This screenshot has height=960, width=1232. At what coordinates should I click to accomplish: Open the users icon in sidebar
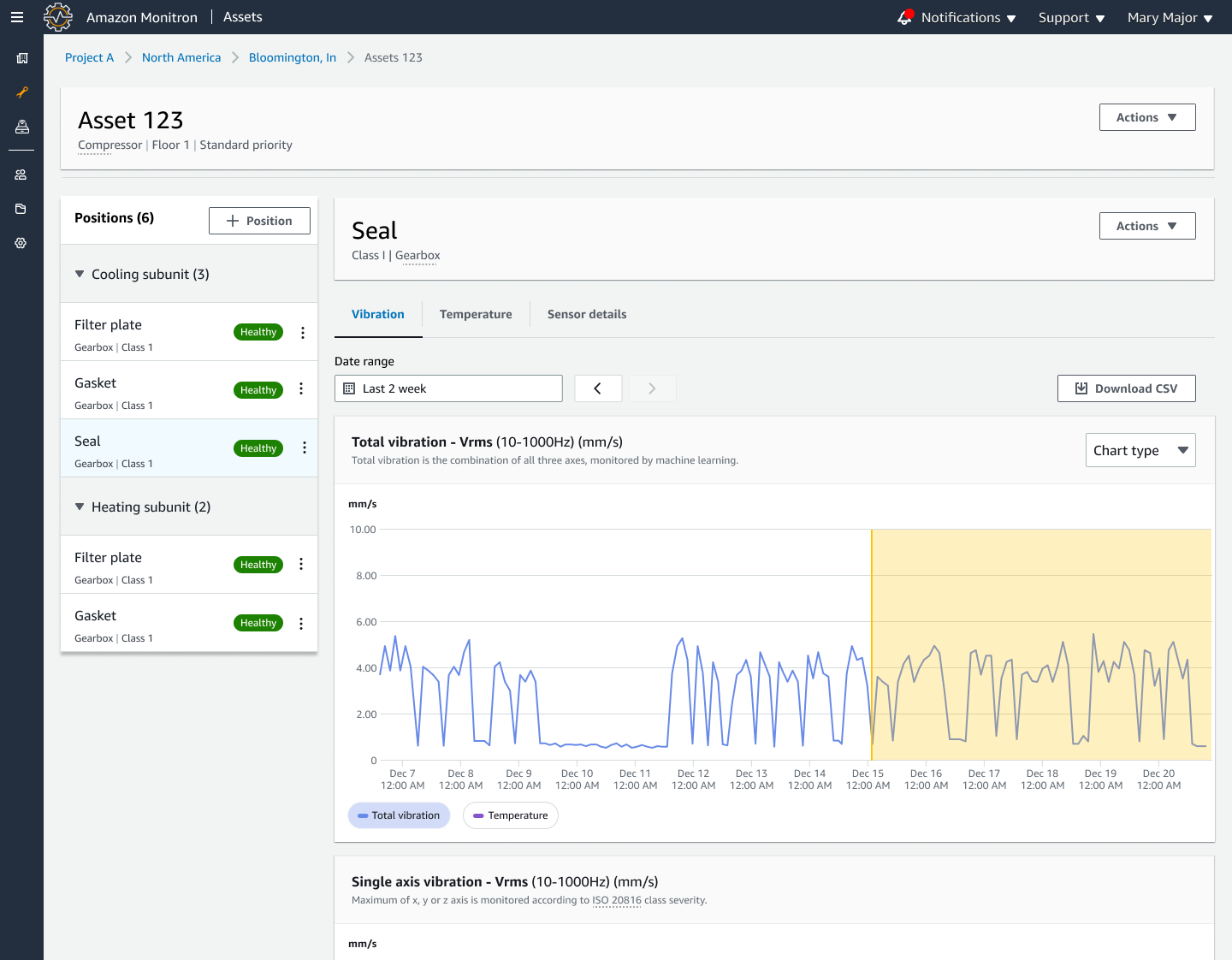pyautogui.click(x=21, y=175)
